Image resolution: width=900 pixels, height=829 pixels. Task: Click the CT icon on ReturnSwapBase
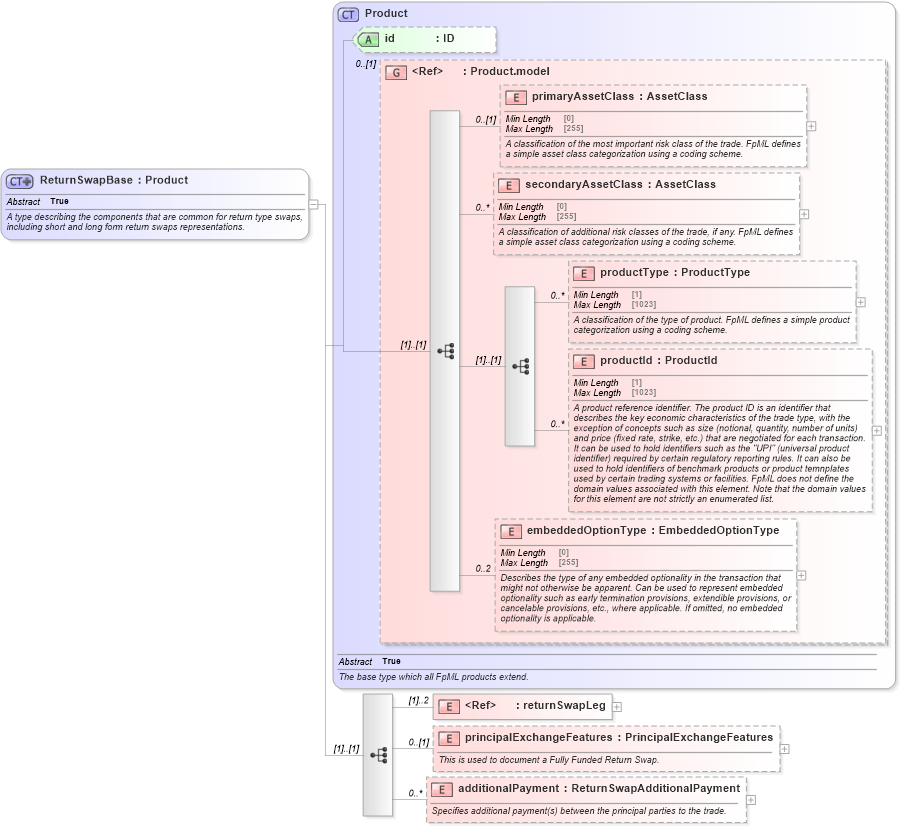(x=18, y=180)
